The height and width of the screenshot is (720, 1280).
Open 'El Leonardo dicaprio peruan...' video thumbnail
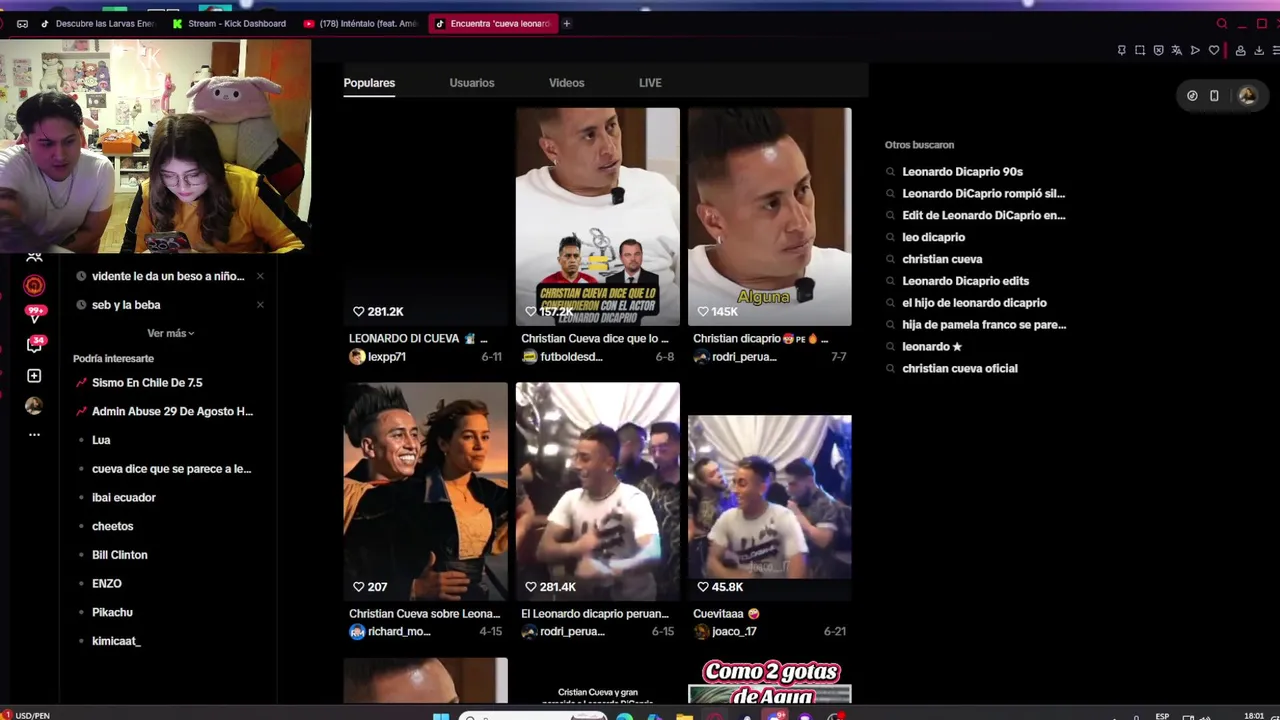click(598, 491)
